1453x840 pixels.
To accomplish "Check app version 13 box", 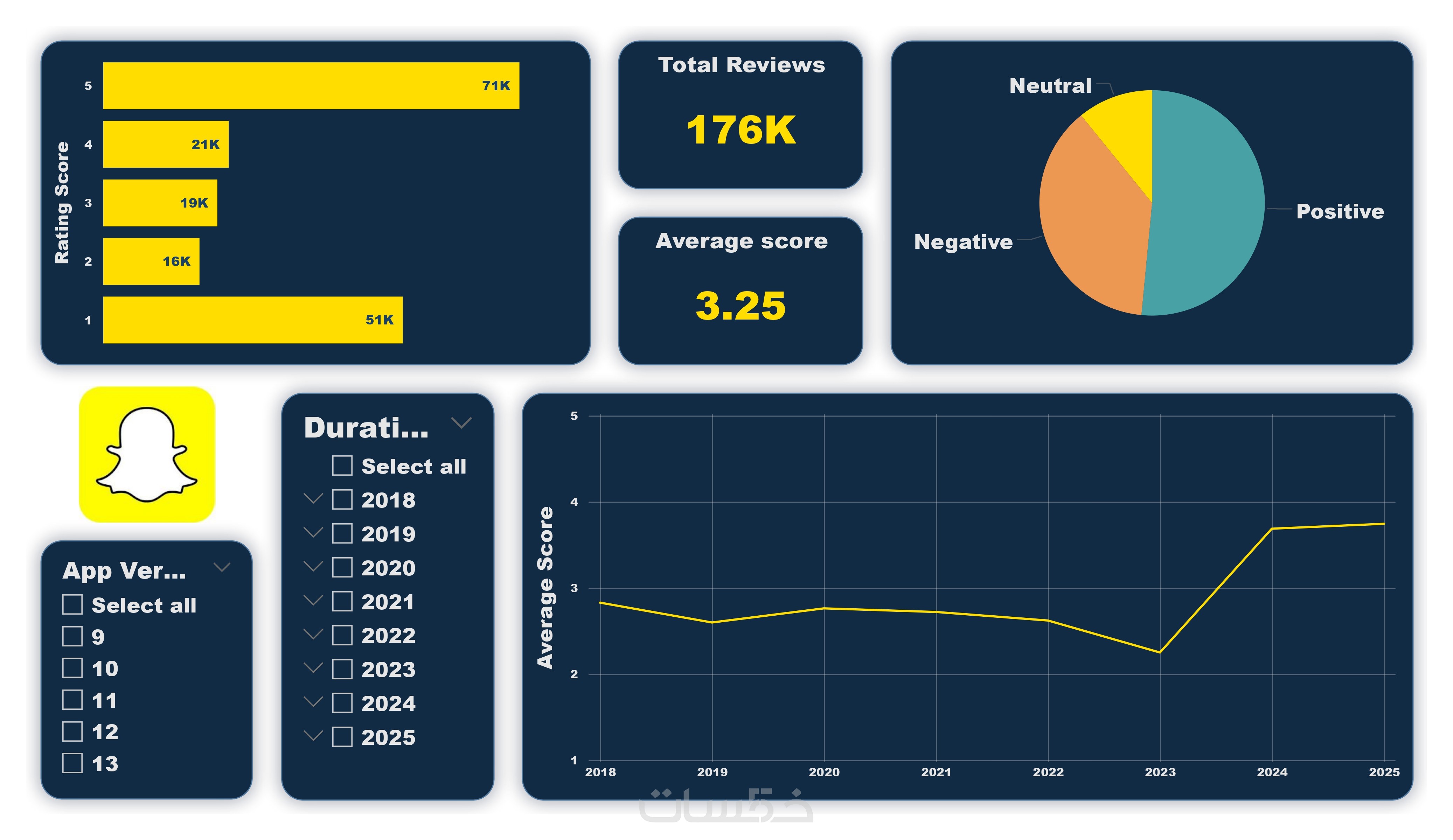I will coord(72,763).
